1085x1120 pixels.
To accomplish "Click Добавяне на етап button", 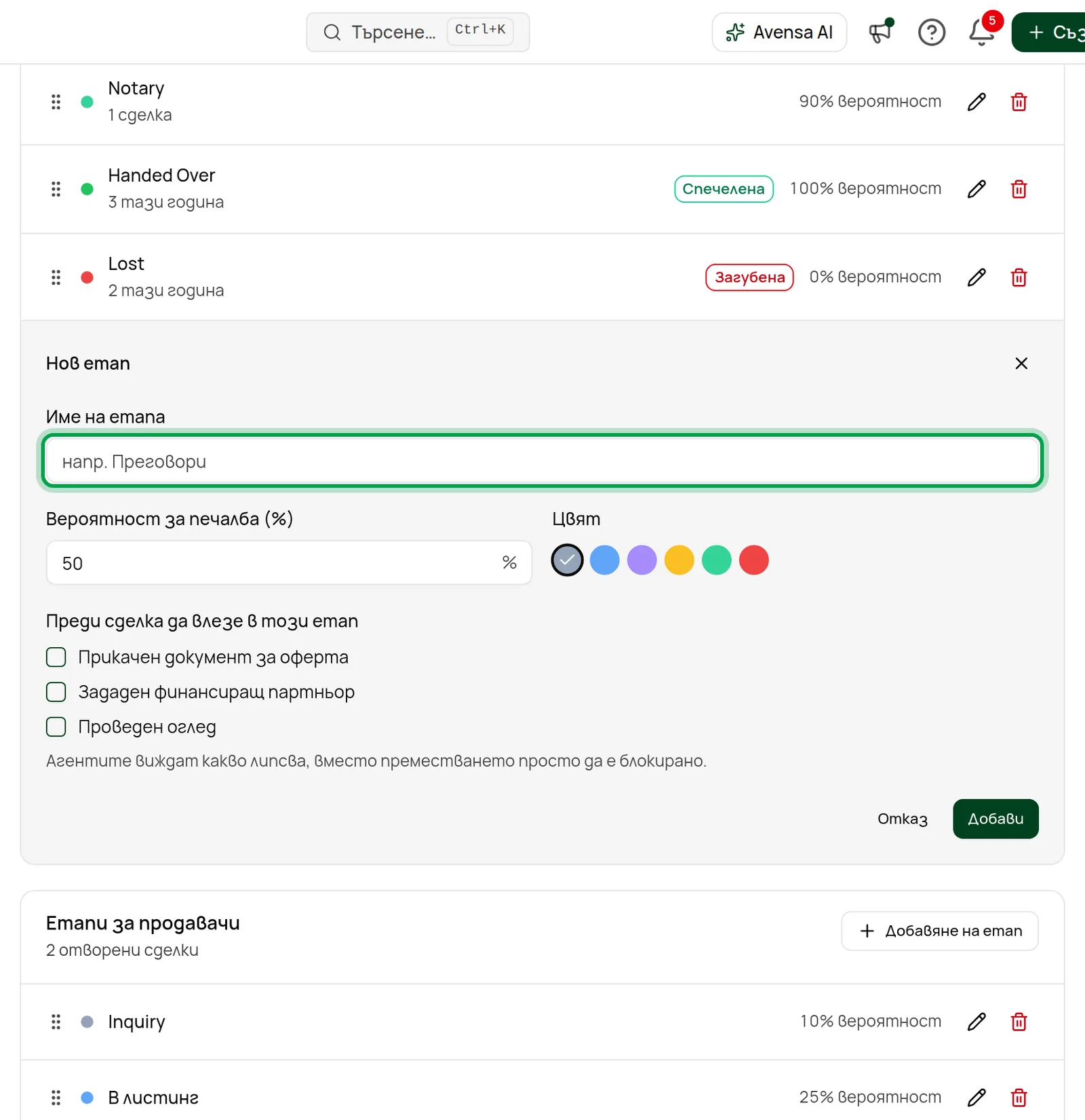I will pos(940,931).
